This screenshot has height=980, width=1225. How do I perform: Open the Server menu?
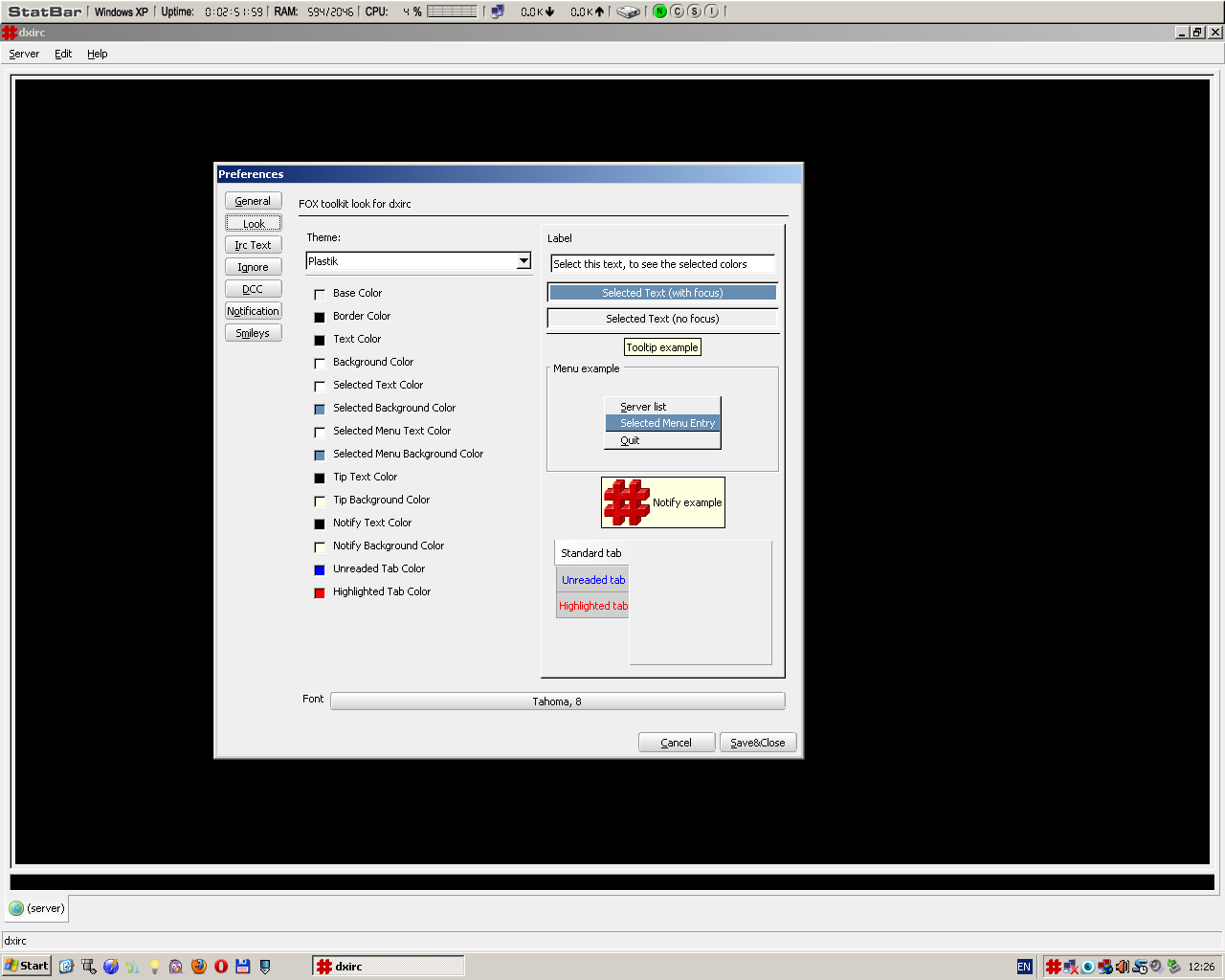[24, 54]
